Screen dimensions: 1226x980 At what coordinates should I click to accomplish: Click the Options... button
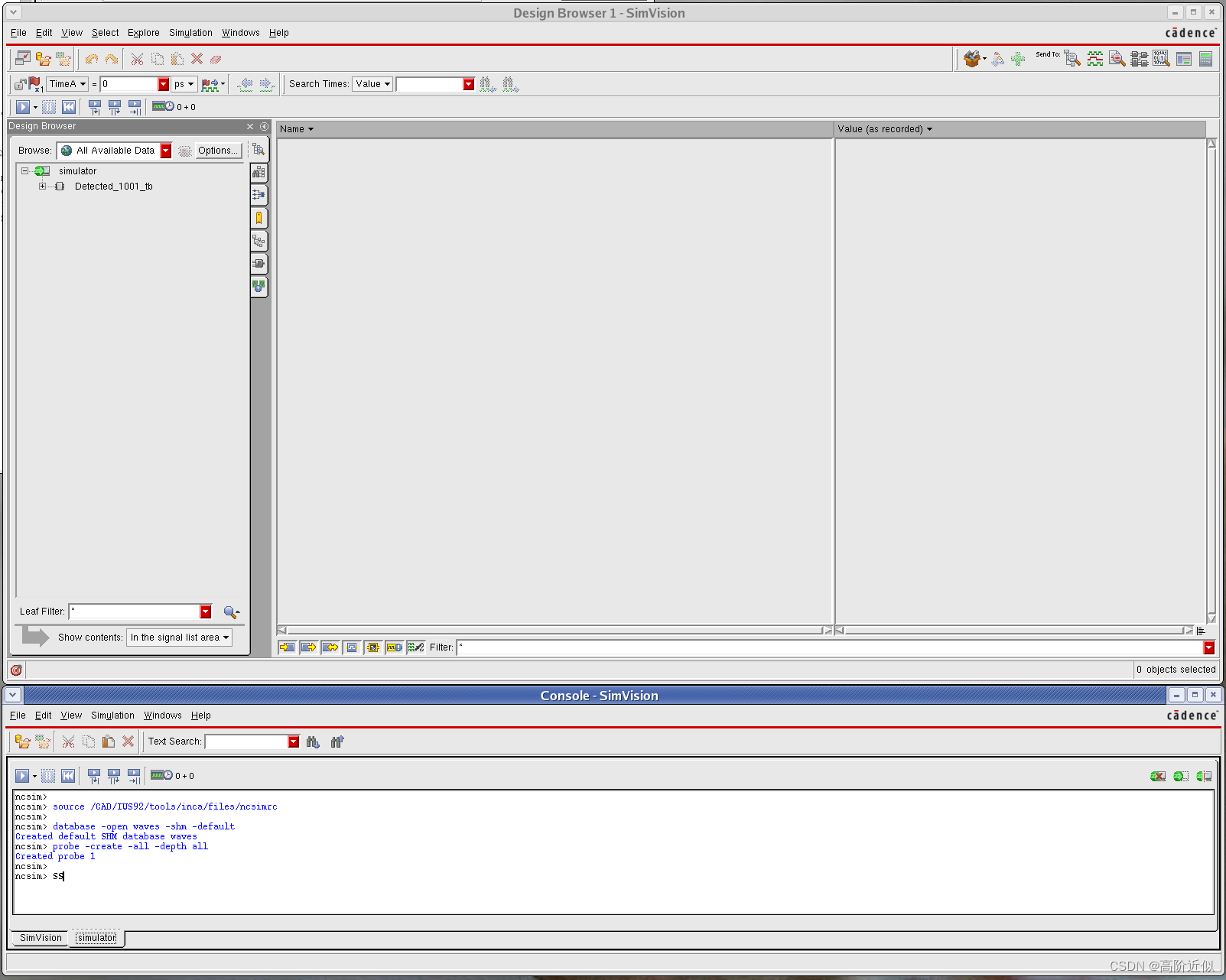218,151
